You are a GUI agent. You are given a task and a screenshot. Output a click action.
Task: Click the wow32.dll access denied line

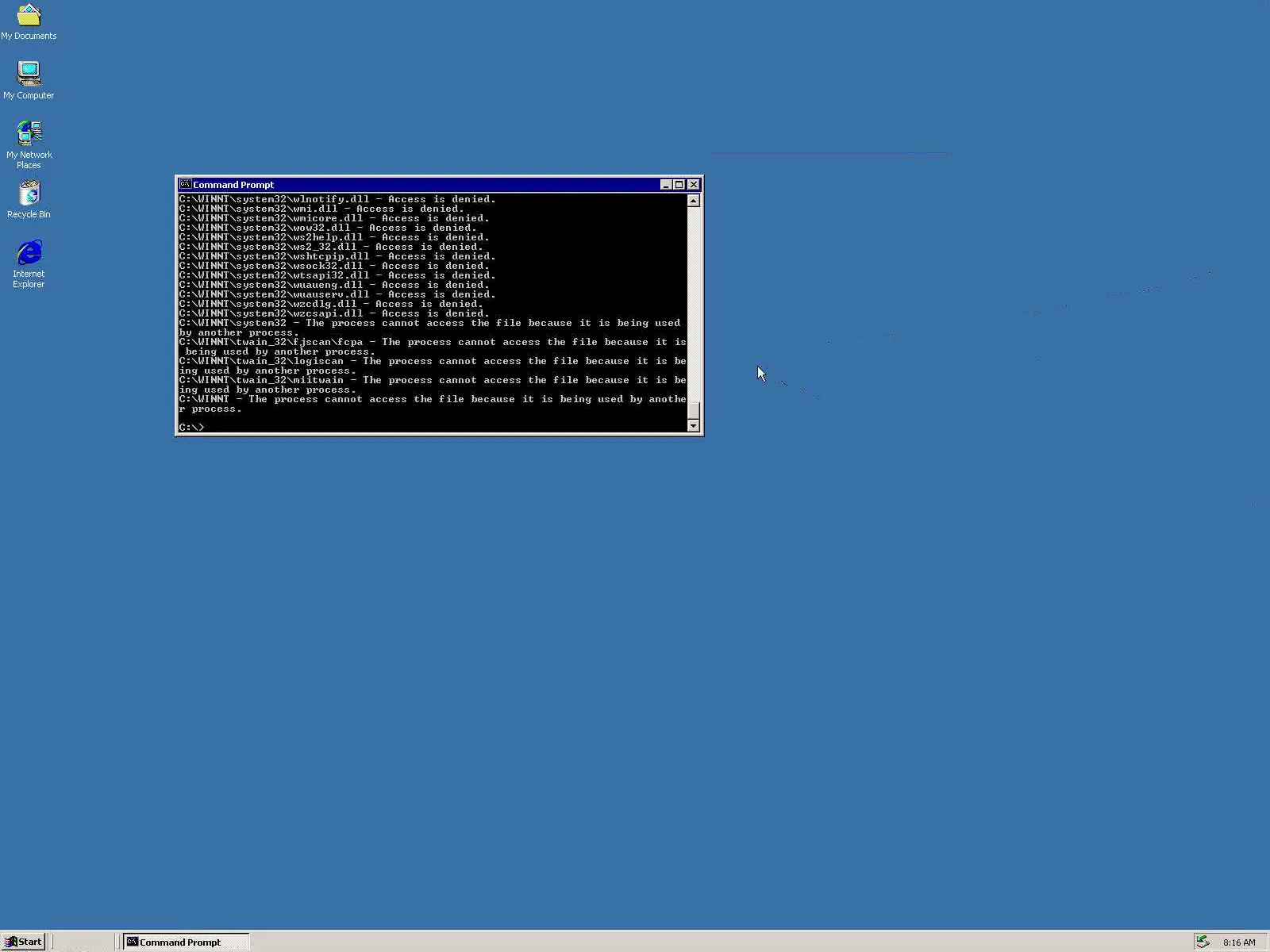coord(328,228)
